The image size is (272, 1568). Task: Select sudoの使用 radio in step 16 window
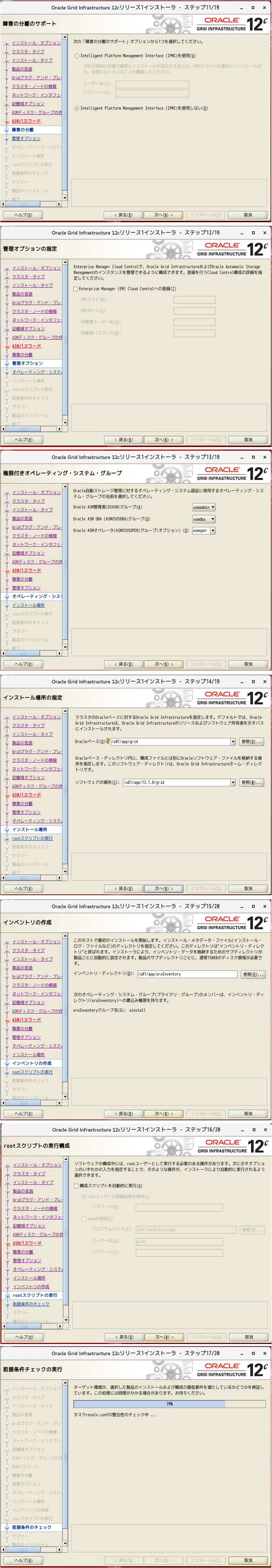coord(84,1219)
